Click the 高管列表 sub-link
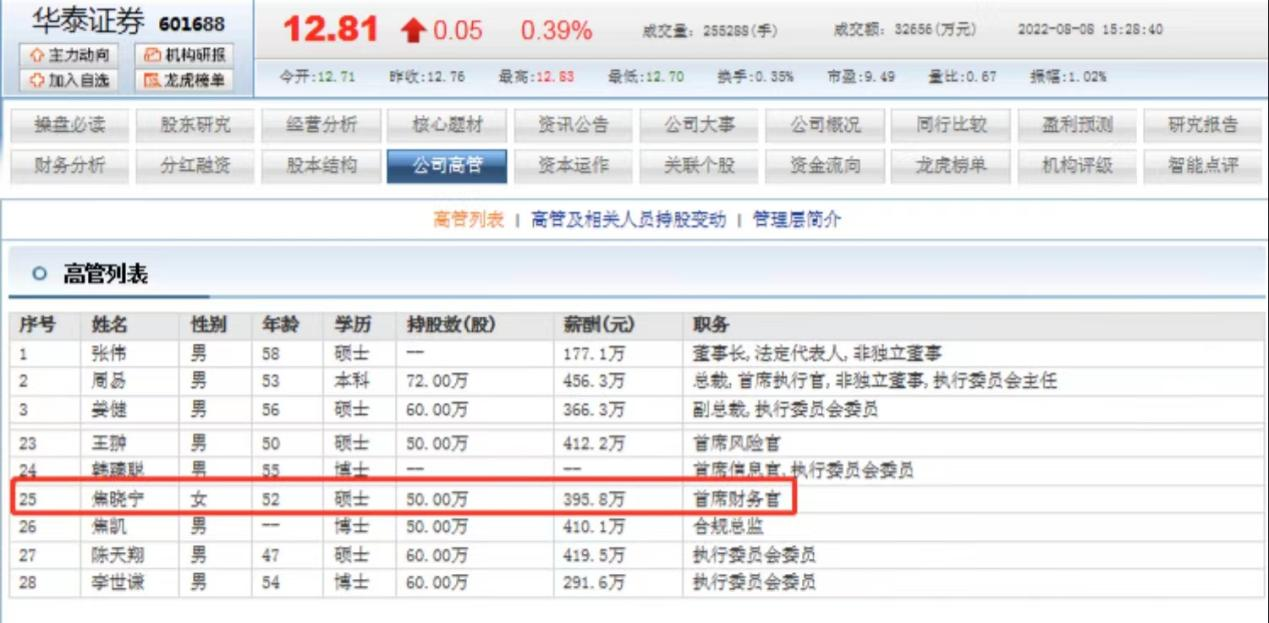 (x=468, y=220)
